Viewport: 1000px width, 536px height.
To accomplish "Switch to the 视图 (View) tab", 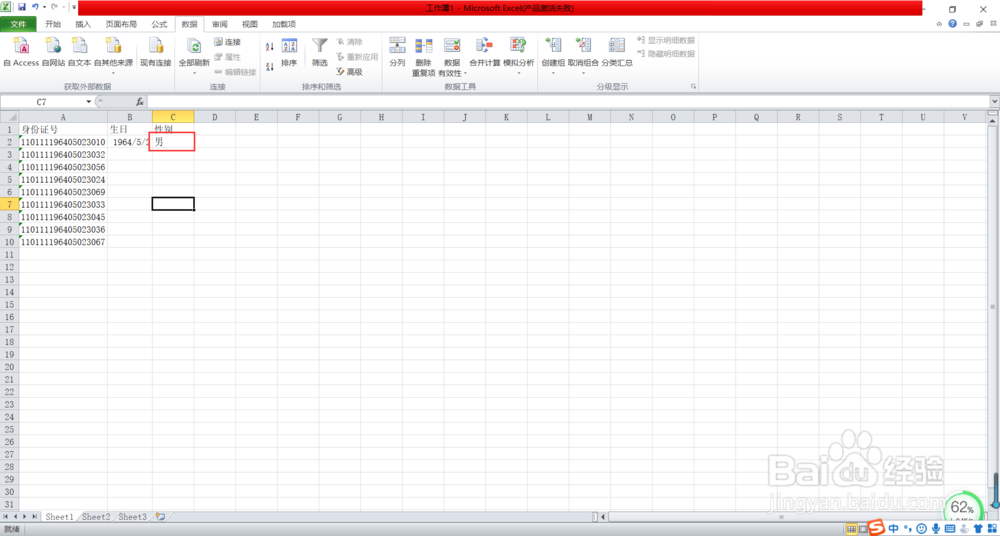I will (x=249, y=24).
